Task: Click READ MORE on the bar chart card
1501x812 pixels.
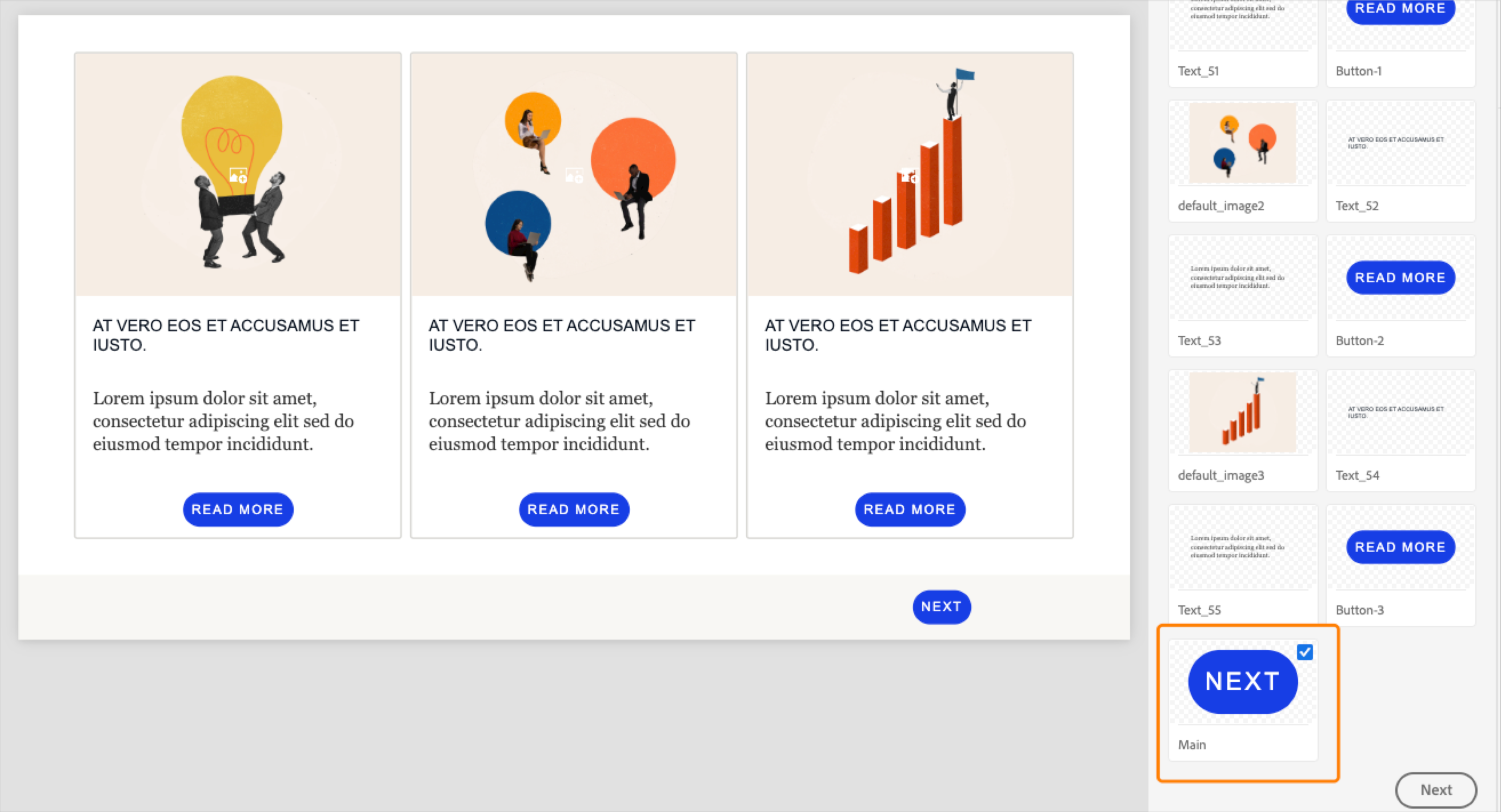Action: coord(910,509)
